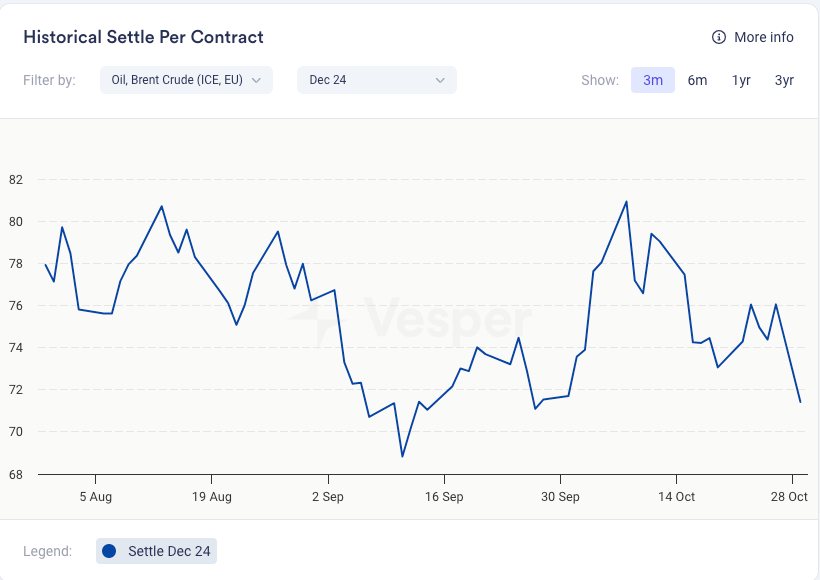Click the 16 Sep date label
This screenshot has width=820, height=580.
[444, 496]
